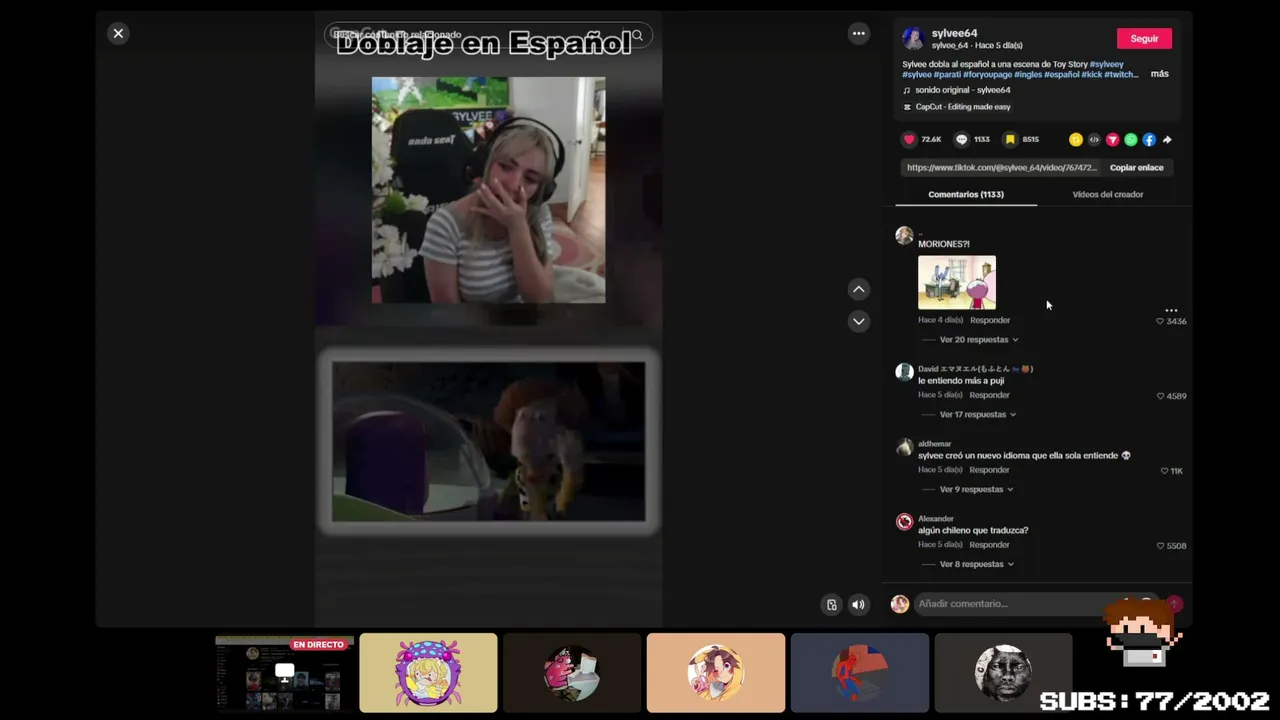Select the blonde chibi avatar participant tile
The height and width of the screenshot is (720, 1280).
tap(428, 673)
